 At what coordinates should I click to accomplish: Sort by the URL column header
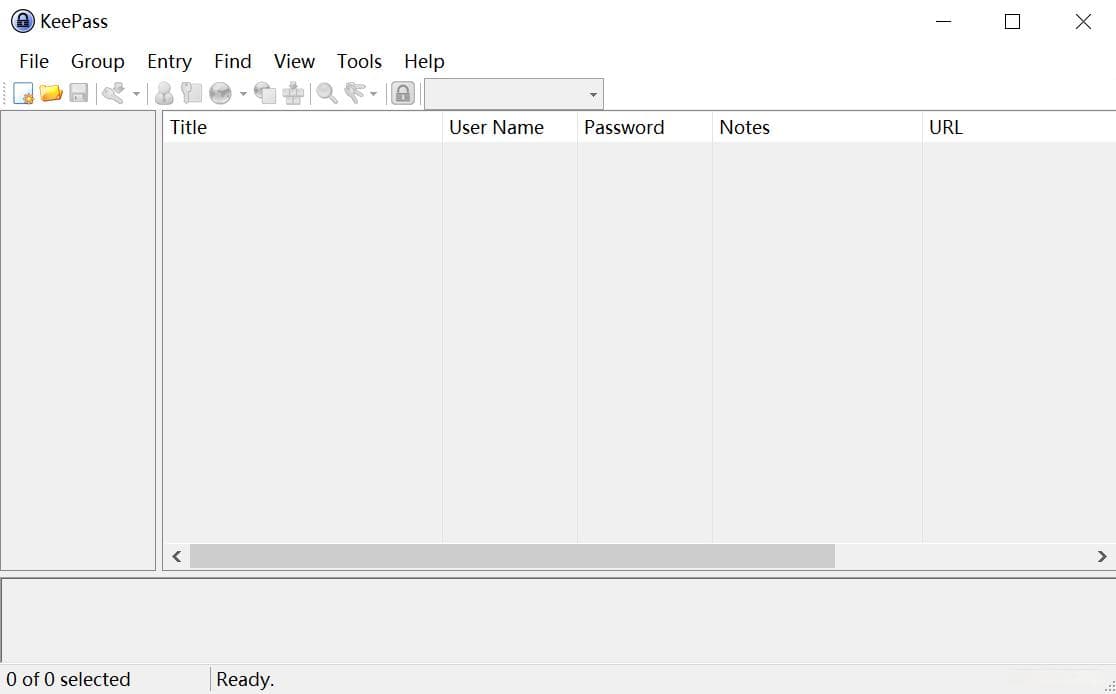[x=1019, y=127]
